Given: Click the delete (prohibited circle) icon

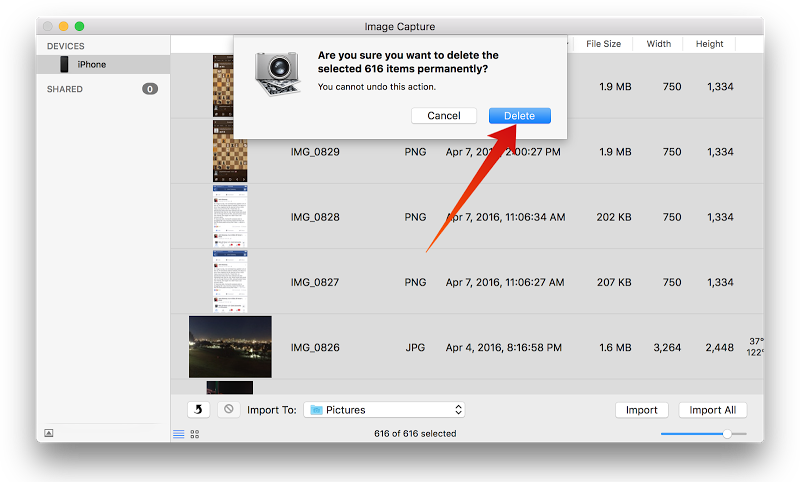Looking at the screenshot, I should pos(228,409).
